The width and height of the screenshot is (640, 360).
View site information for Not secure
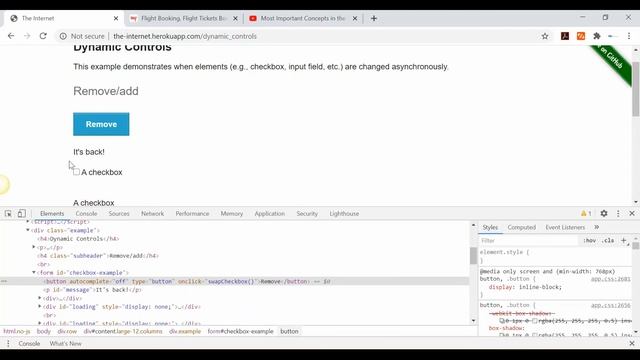click(82, 36)
